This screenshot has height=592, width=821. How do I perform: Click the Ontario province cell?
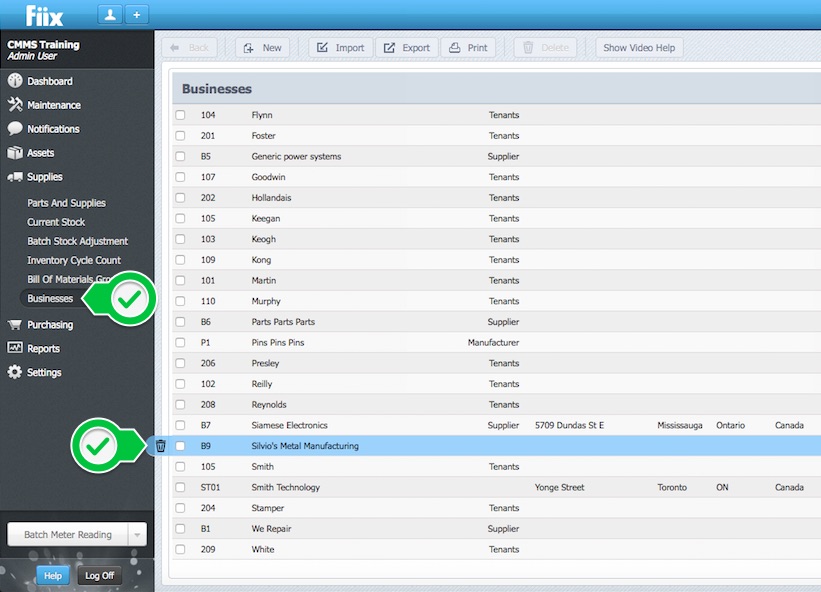[730, 425]
